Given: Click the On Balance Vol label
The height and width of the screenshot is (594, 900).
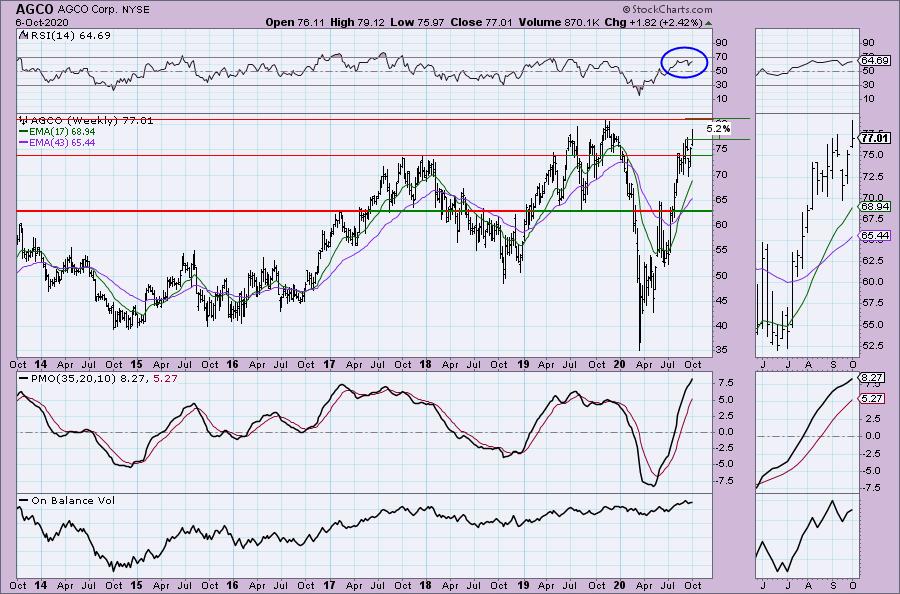Looking at the screenshot, I should click(73, 500).
